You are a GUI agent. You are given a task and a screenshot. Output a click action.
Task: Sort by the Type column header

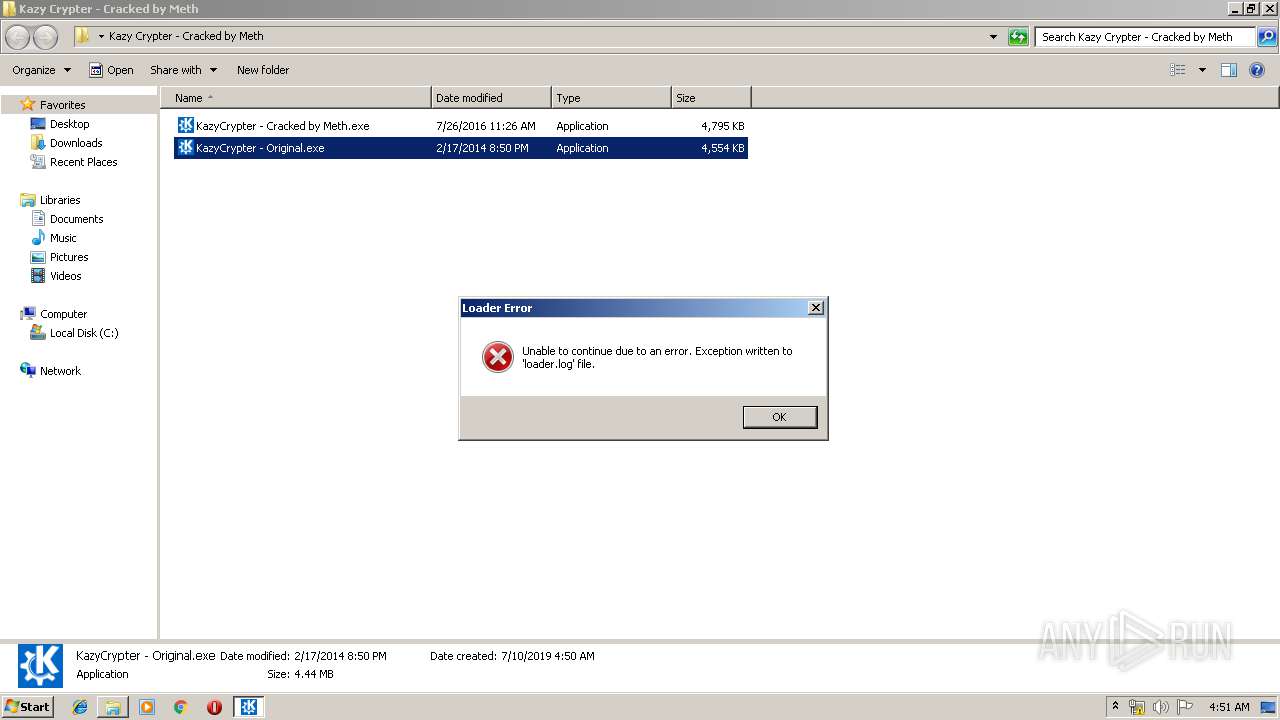[611, 98]
